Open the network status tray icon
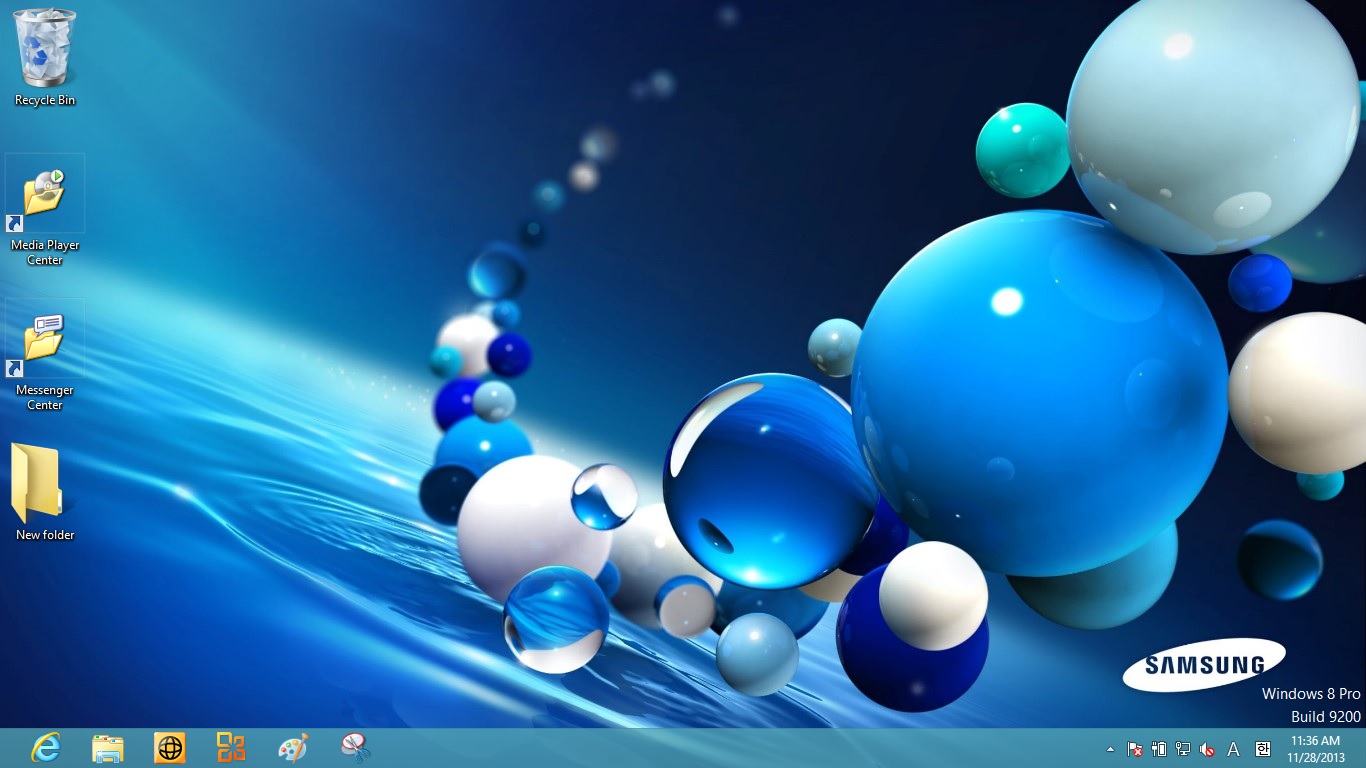Image resolution: width=1366 pixels, height=768 pixels. point(1183,748)
